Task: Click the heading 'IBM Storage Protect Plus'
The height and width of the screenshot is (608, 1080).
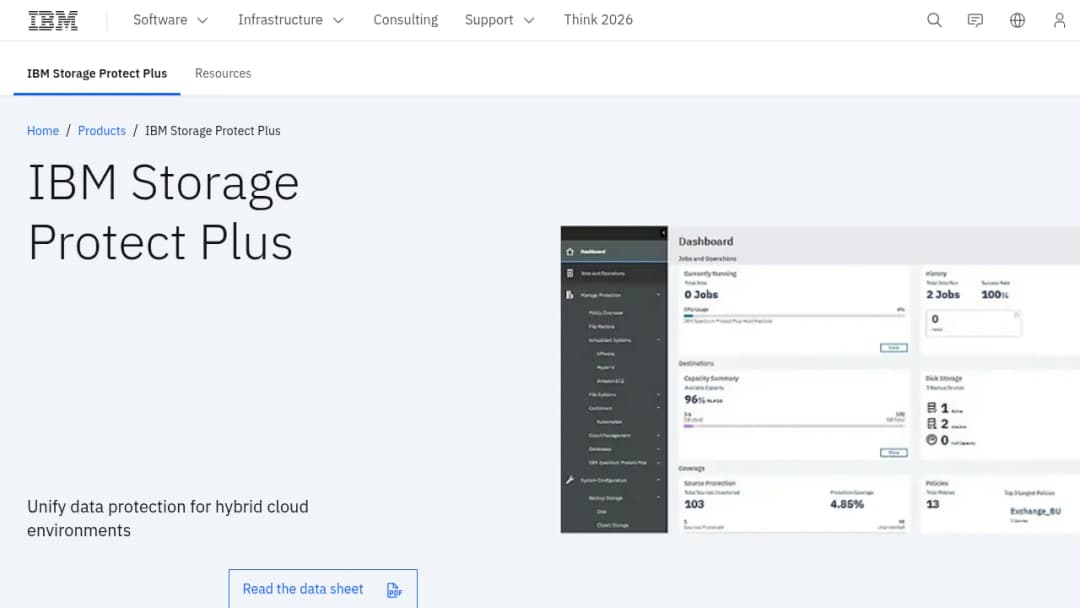Action: point(163,212)
